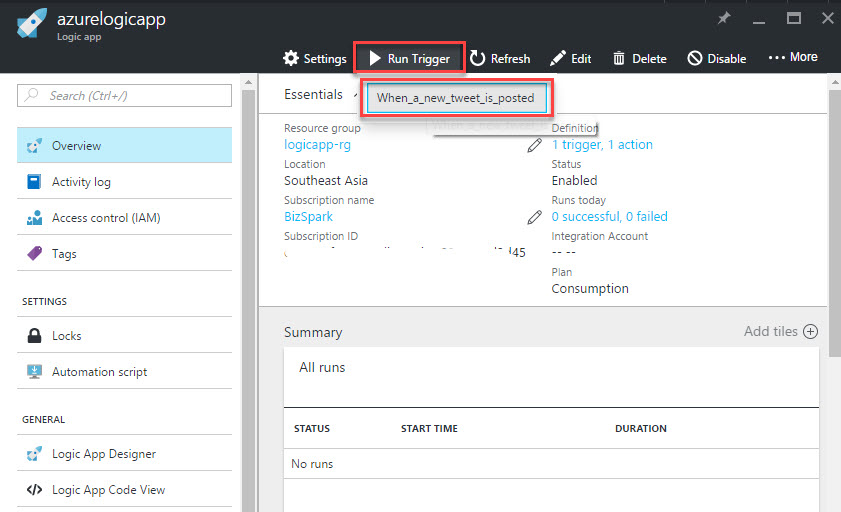The height and width of the screenshot is (512, 841).
Task: Open Settings gear in the toolbar
Action: click(315, 58)
